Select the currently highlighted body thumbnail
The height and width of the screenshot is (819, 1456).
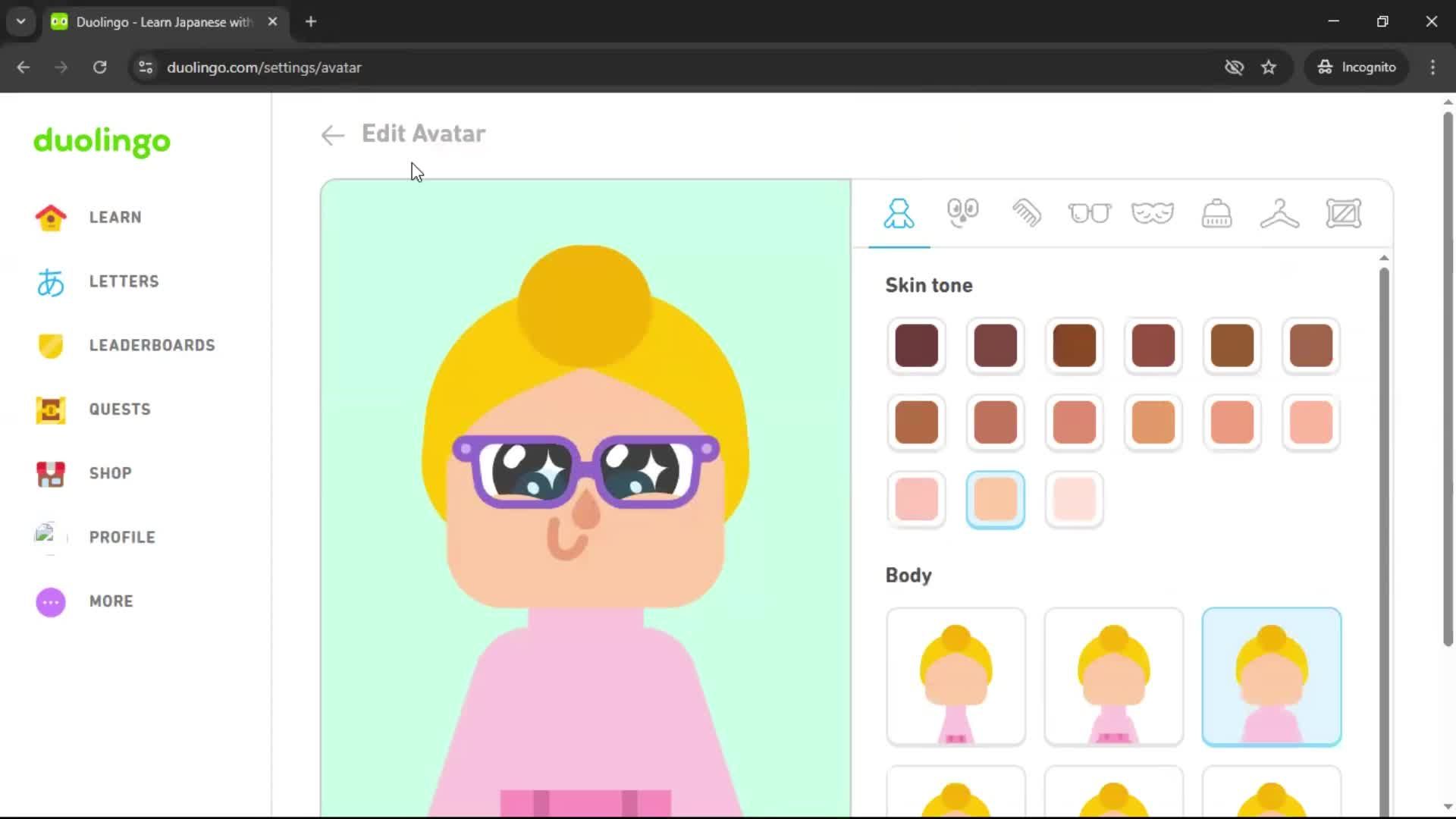coord(1271,676)
